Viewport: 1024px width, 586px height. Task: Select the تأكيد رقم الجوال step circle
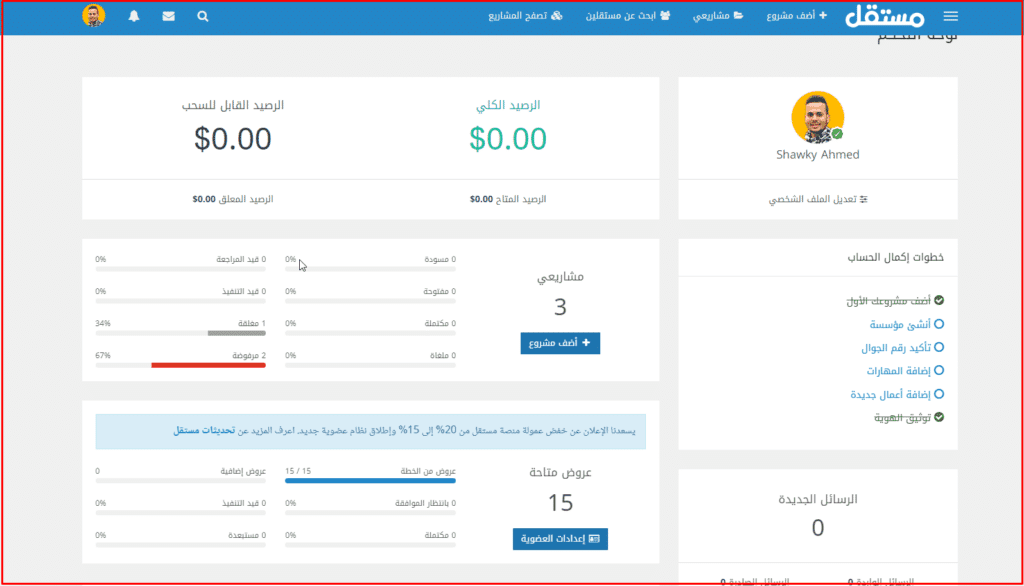[939, 348]
